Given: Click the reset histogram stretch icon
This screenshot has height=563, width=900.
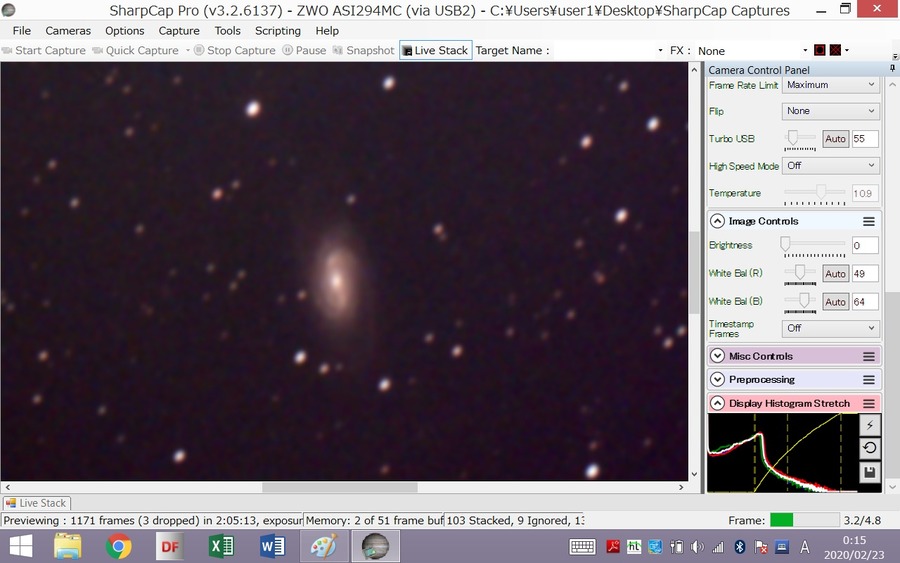Looking at the screenshot, I should click(870, 448).
